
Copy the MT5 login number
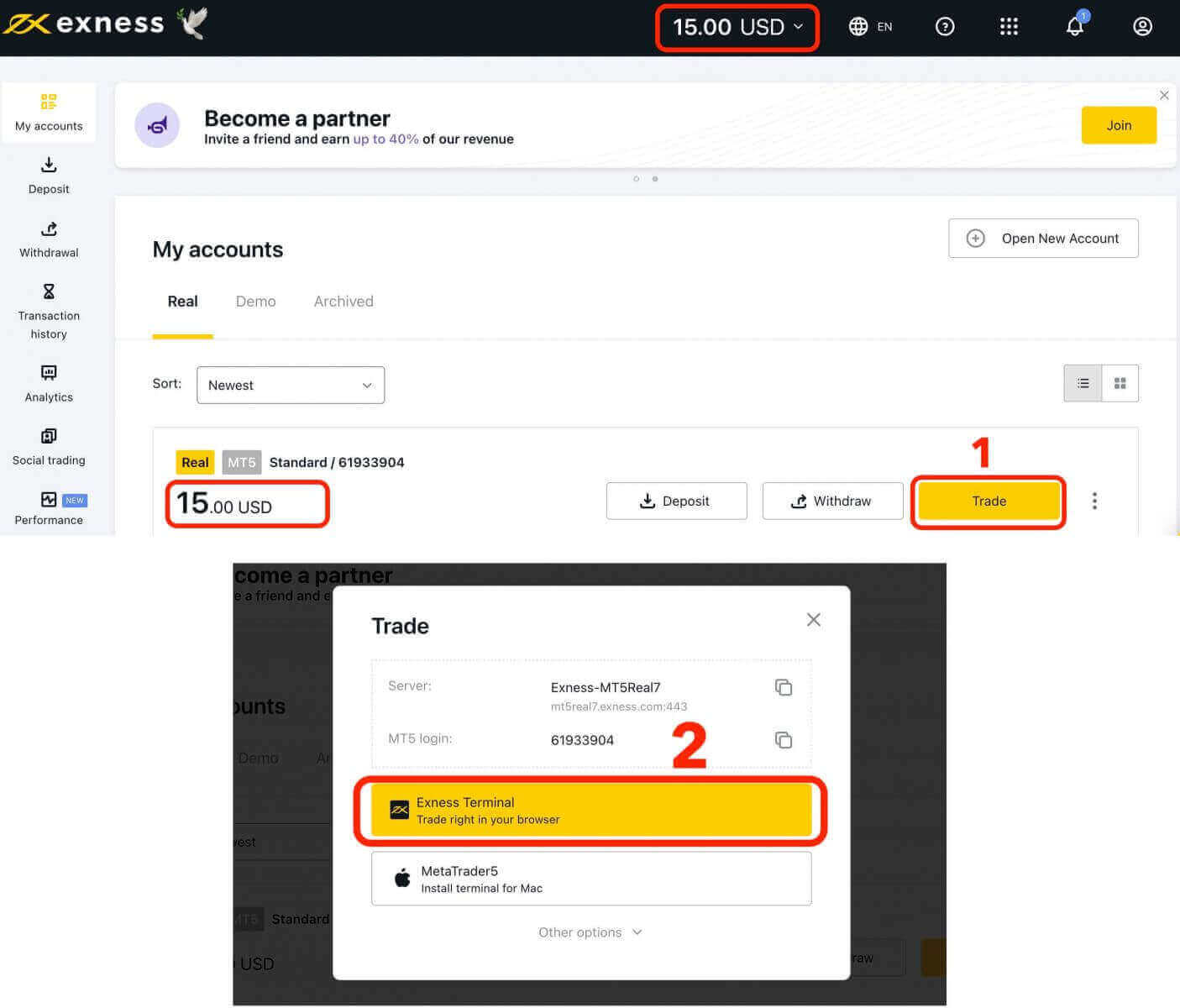tap(783, 740)
